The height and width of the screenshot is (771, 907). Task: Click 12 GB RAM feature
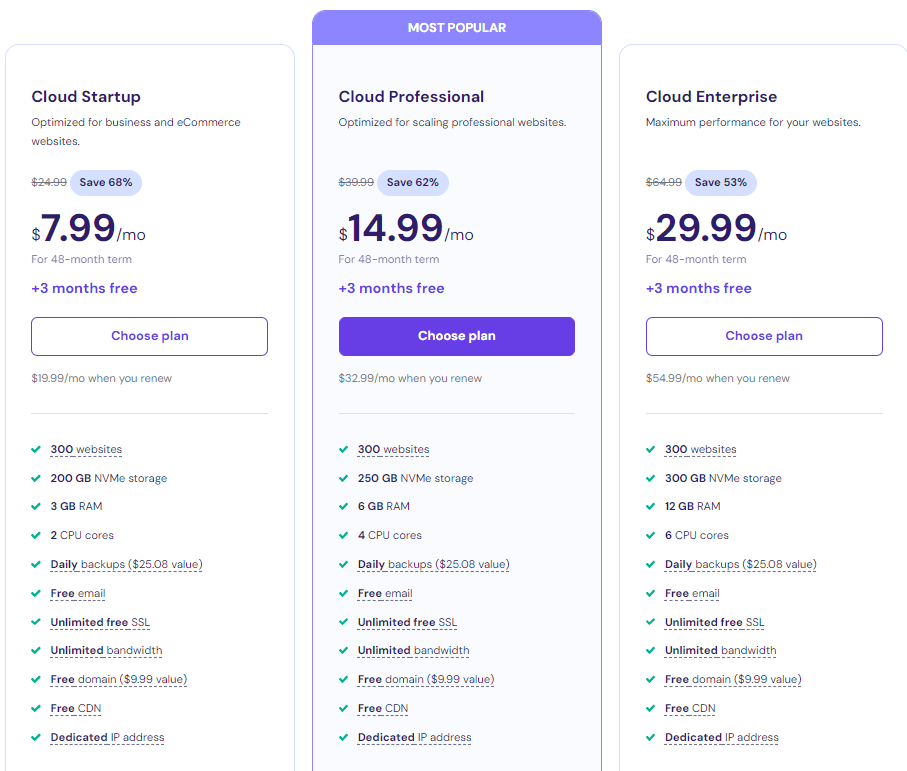pyautogui.click(x=692, y=506)
